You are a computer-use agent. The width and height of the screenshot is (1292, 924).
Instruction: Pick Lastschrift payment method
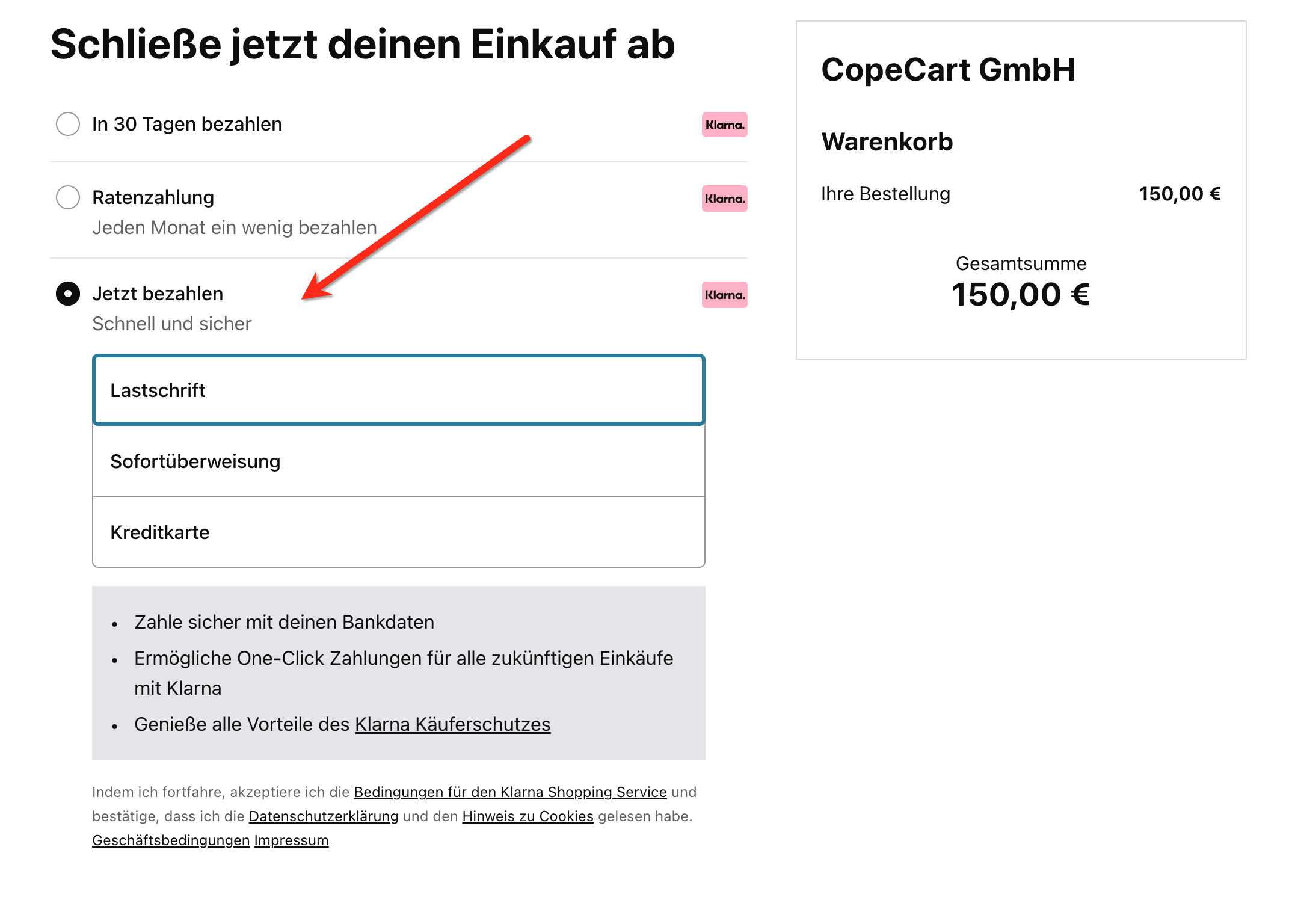398,390
